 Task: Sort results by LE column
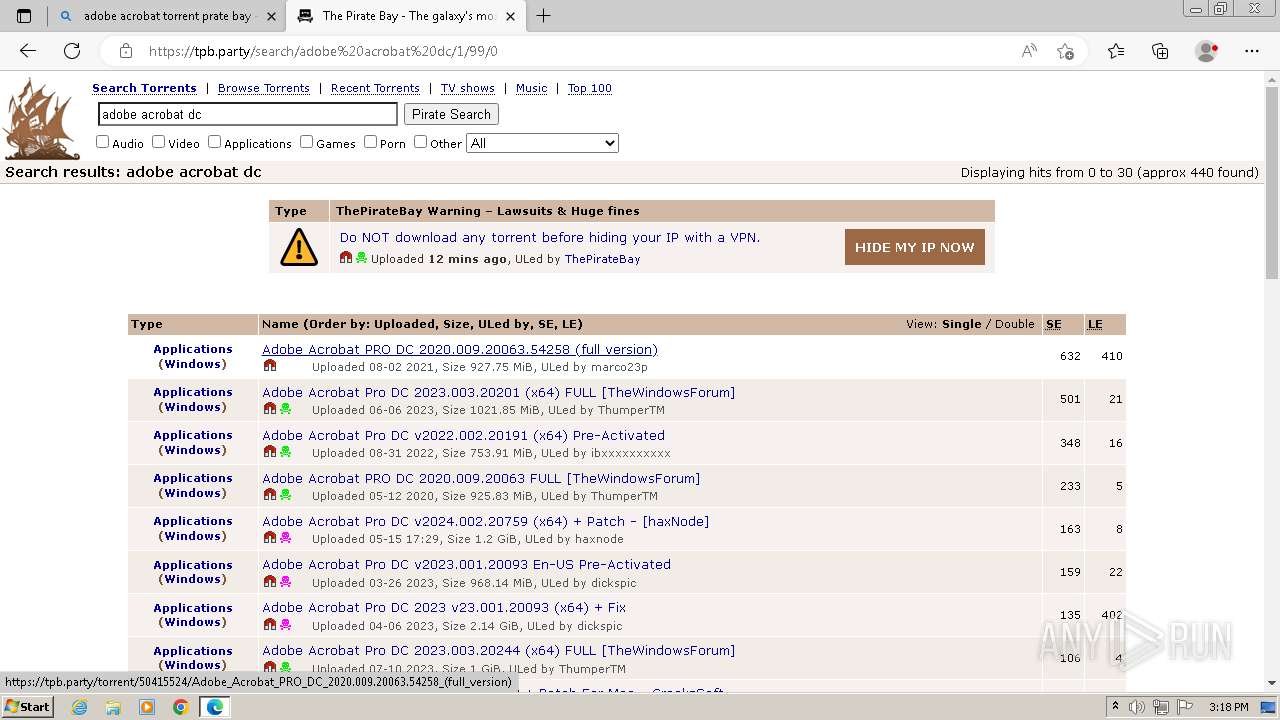point(1095,324)
